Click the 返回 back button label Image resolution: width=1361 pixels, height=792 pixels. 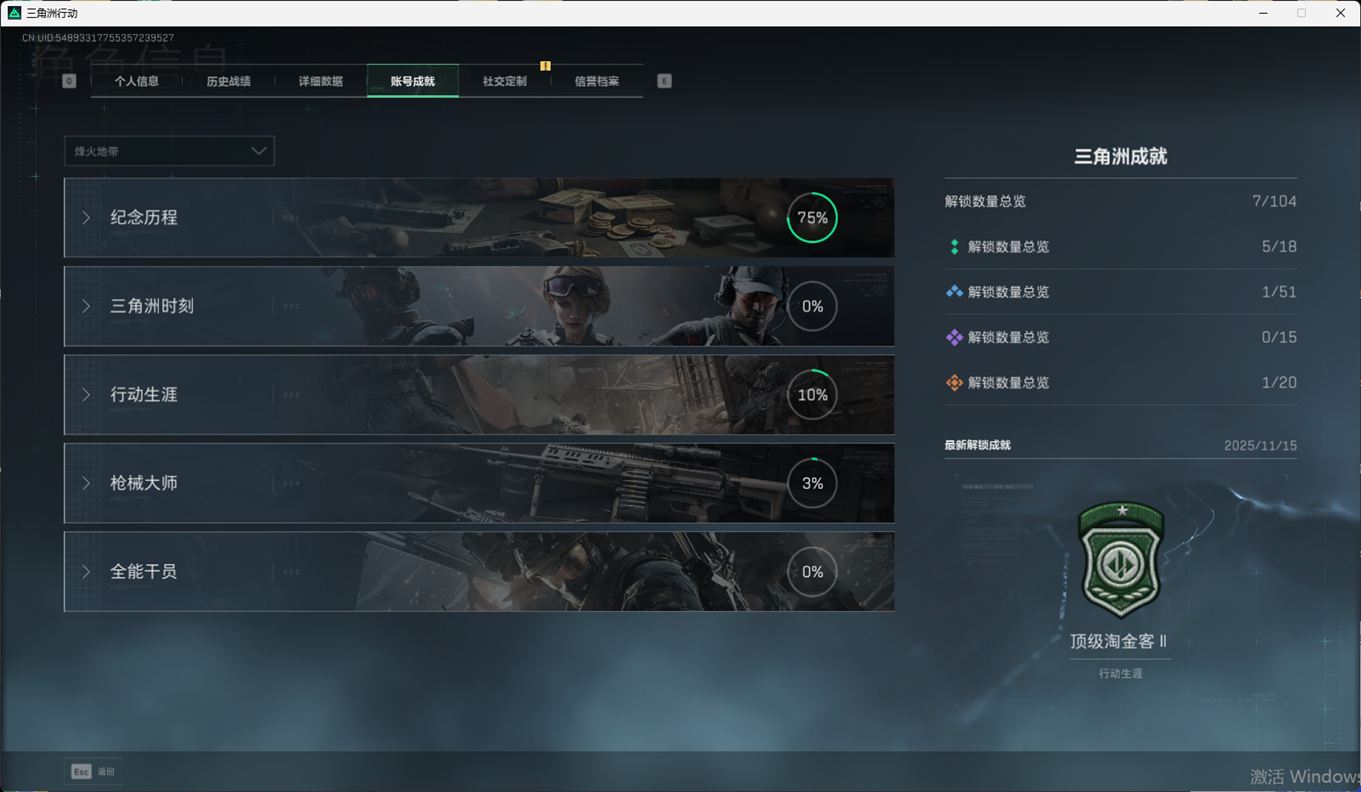coord(106,772)
